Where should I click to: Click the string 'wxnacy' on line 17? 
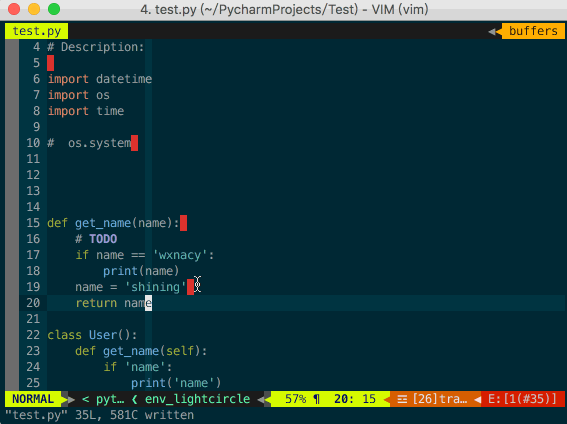pos(180,255)
